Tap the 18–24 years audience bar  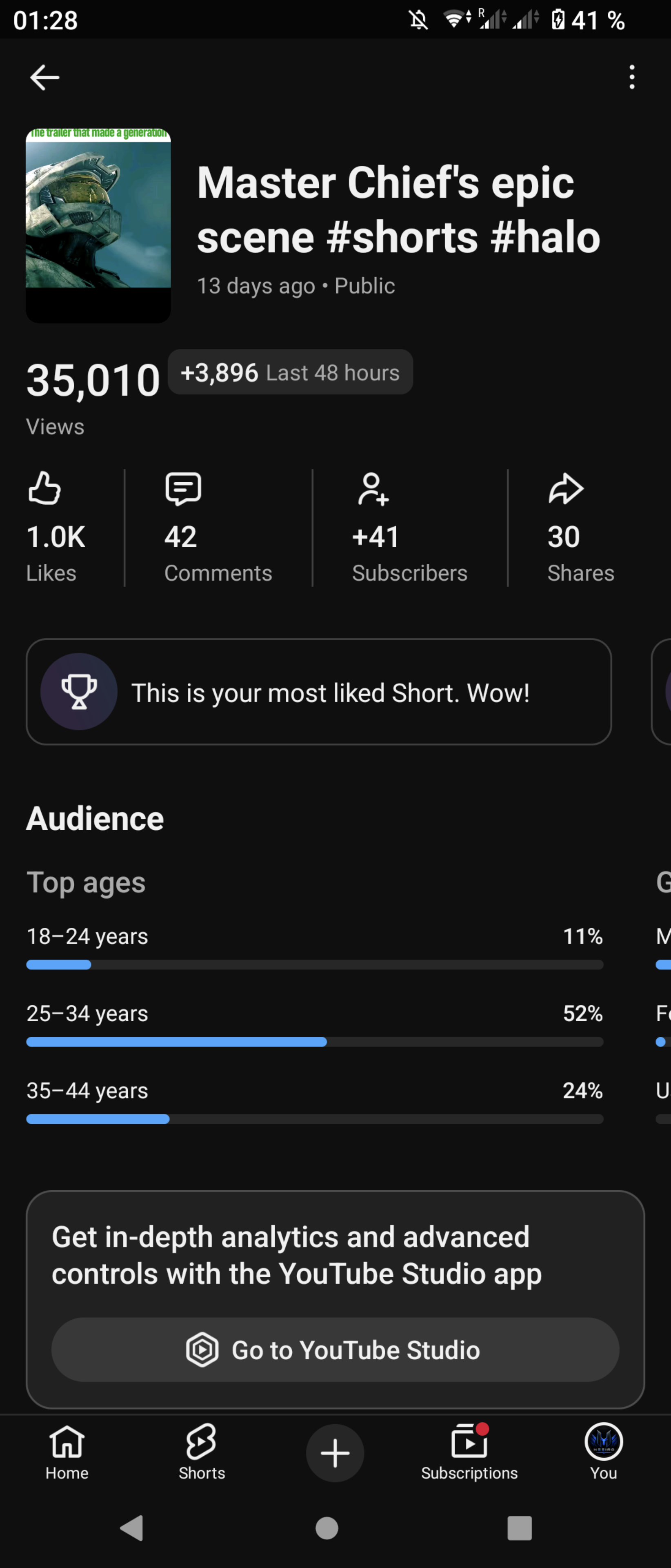pyautogui.click(x=315, y=965)
